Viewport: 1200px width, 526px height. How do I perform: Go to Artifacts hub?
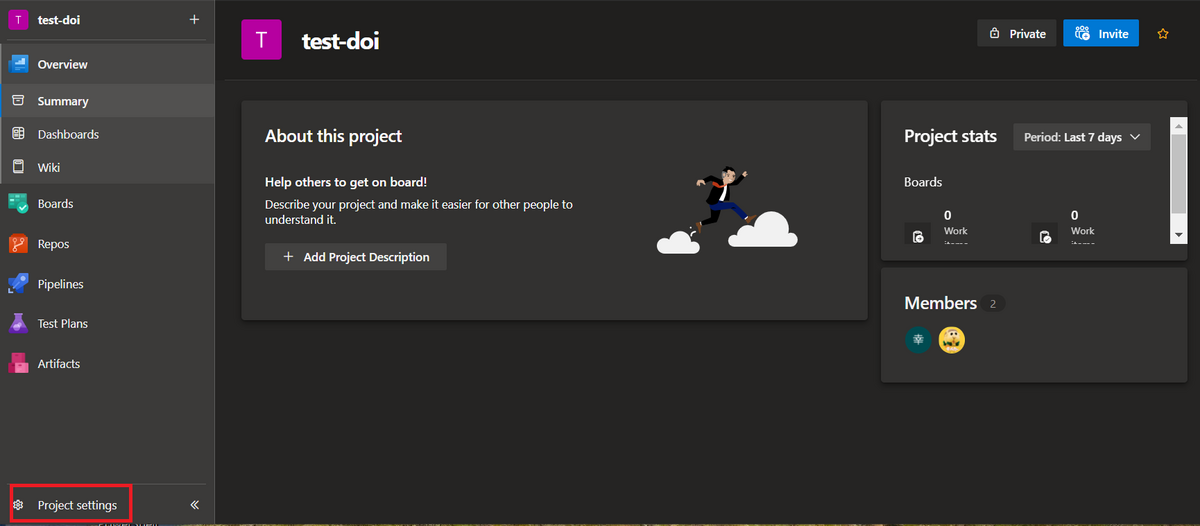point(107,364)
